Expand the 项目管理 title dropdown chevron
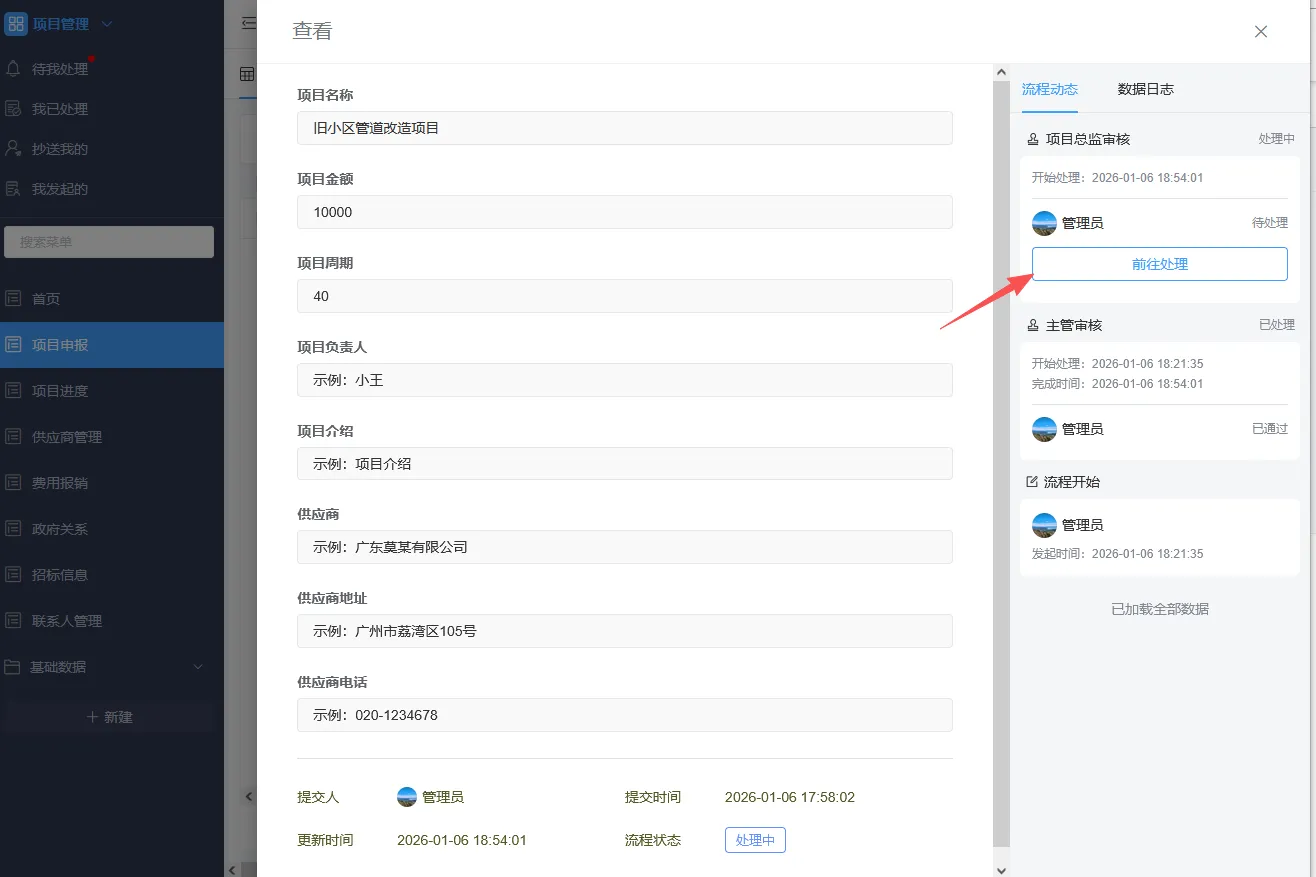 pos(107,22)
